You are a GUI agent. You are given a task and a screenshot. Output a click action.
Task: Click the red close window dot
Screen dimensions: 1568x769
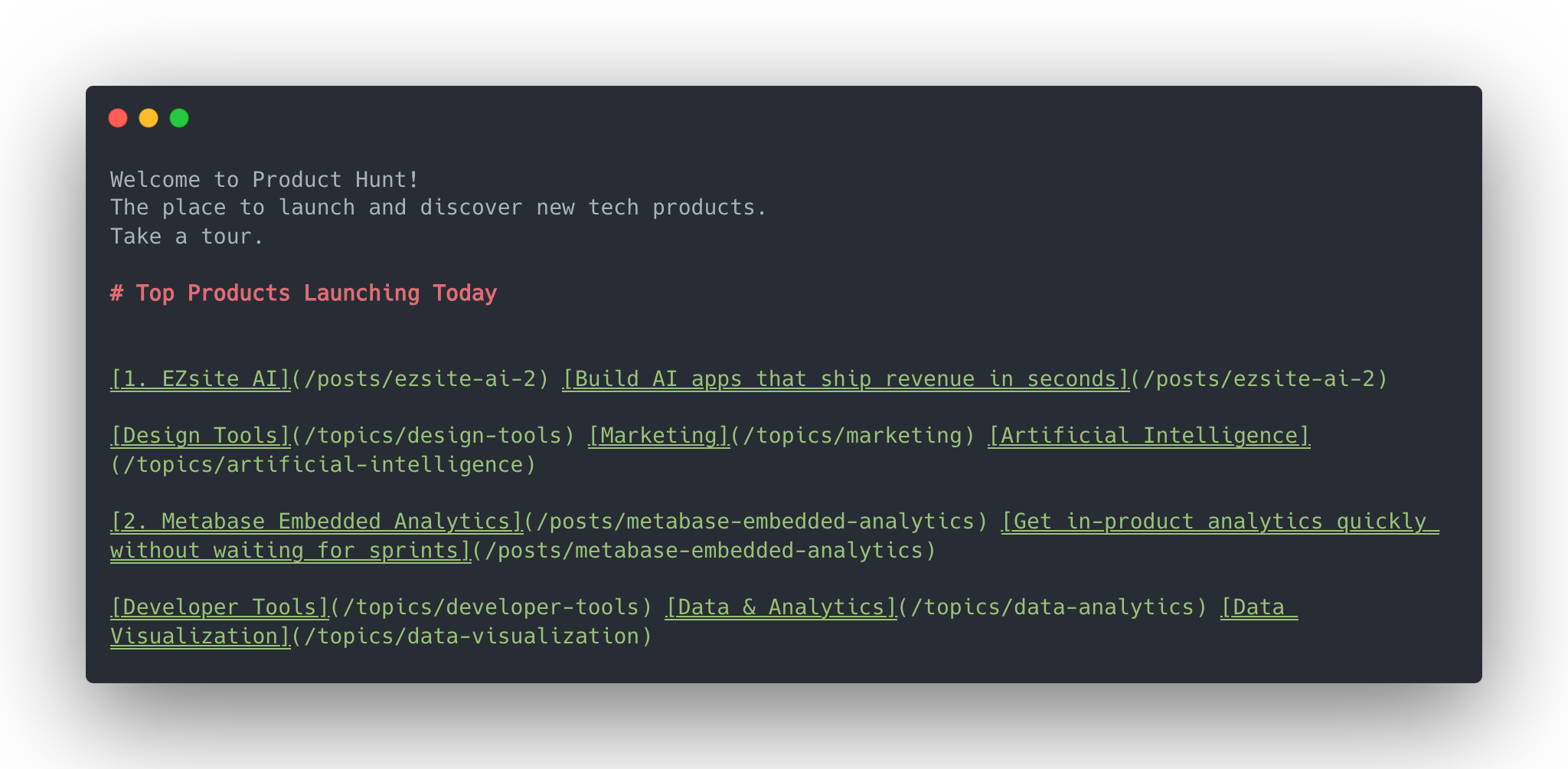pyautogui.click(x=118, y=118)
